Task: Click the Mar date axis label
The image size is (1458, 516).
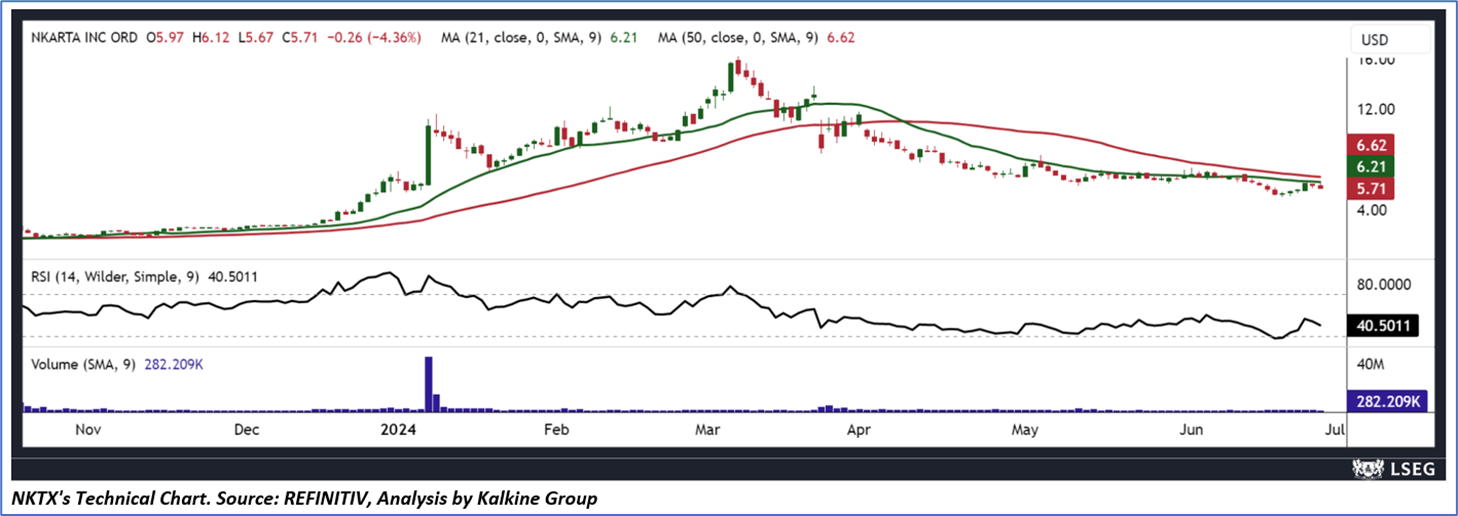Action: (708, 430)
